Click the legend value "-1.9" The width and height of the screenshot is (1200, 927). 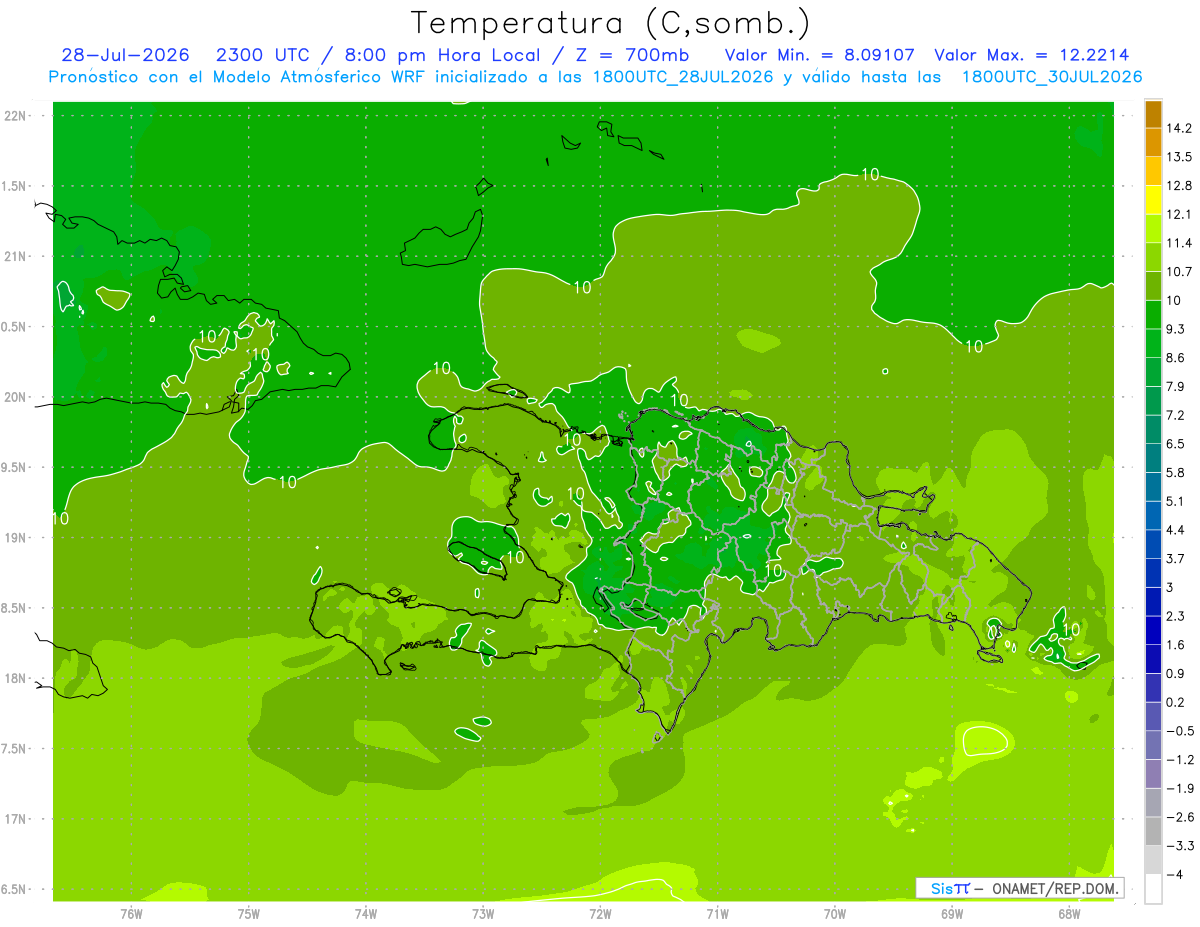point(1180,788)
